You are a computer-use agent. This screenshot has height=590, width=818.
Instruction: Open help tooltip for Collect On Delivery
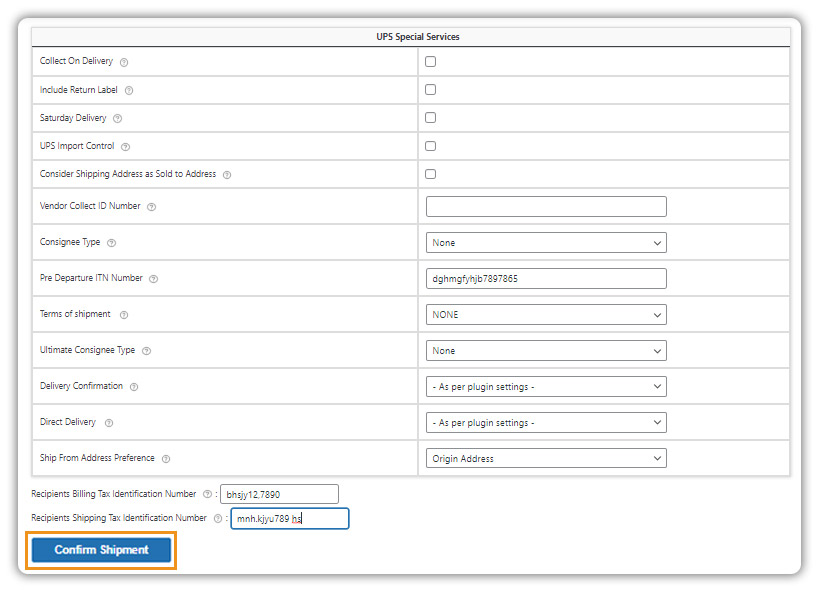click(124, 62)
